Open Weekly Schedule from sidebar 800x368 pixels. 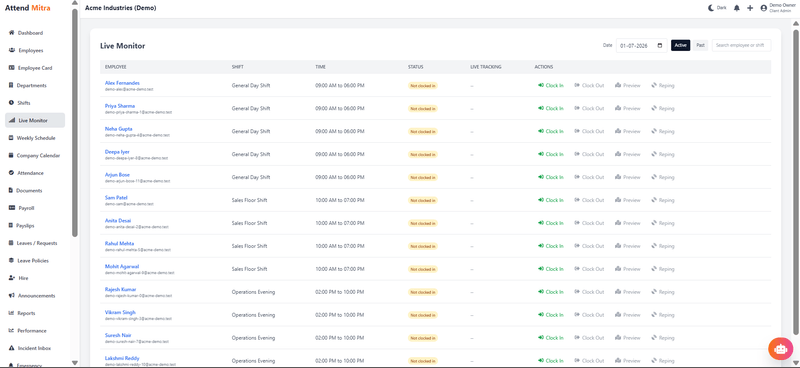(32, 138)
